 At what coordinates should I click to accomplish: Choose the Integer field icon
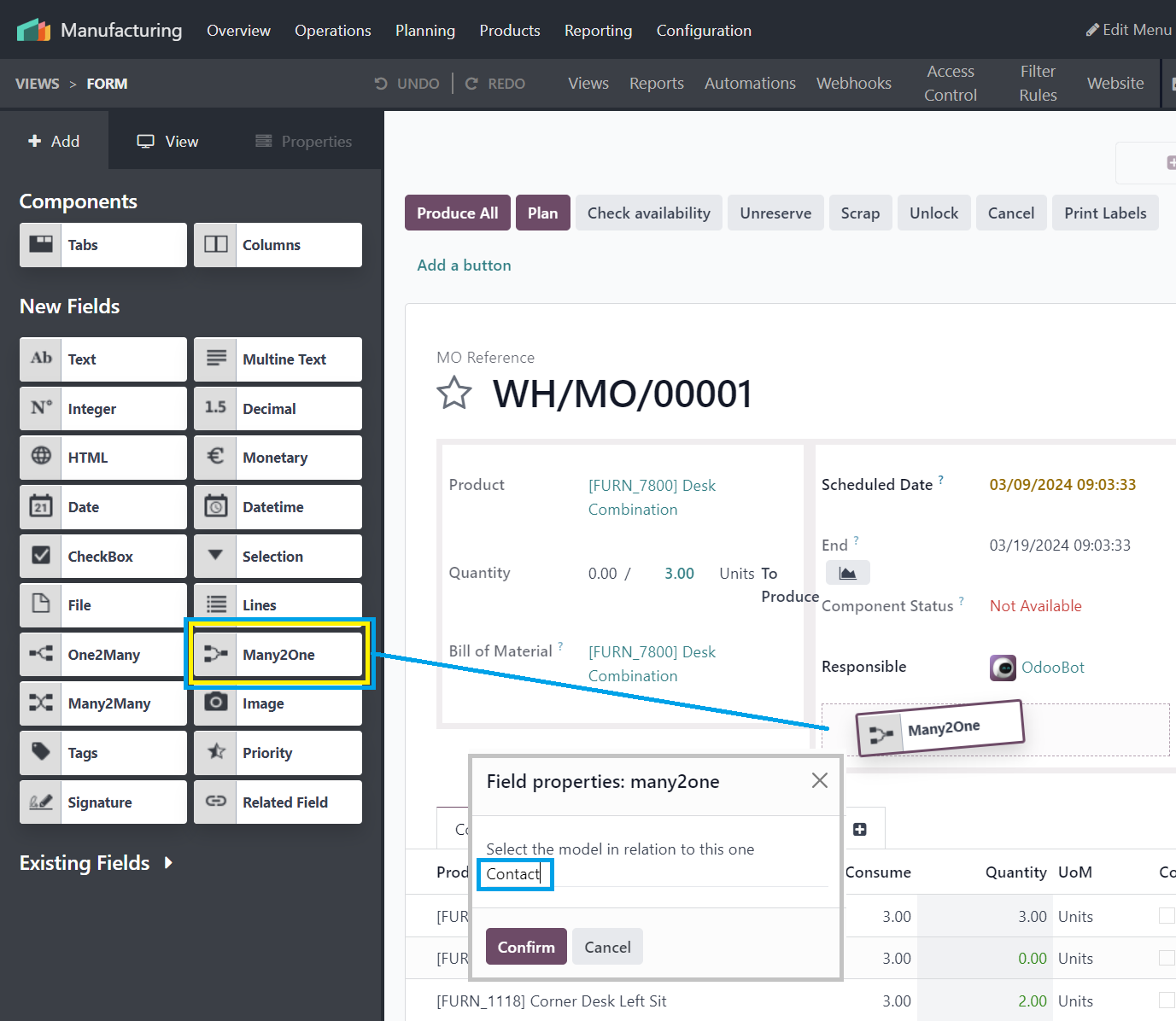click(x=41, y=408)
